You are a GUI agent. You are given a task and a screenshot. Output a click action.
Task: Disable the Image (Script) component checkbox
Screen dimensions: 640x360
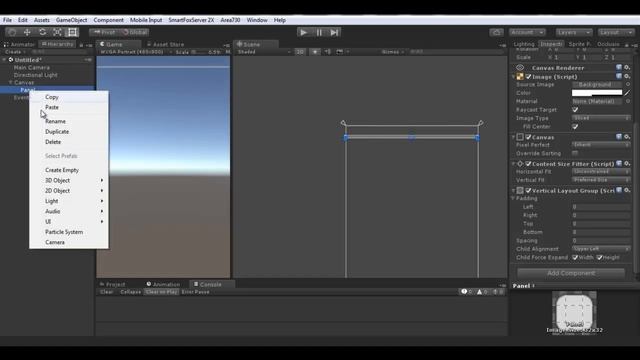click(528, 77)
